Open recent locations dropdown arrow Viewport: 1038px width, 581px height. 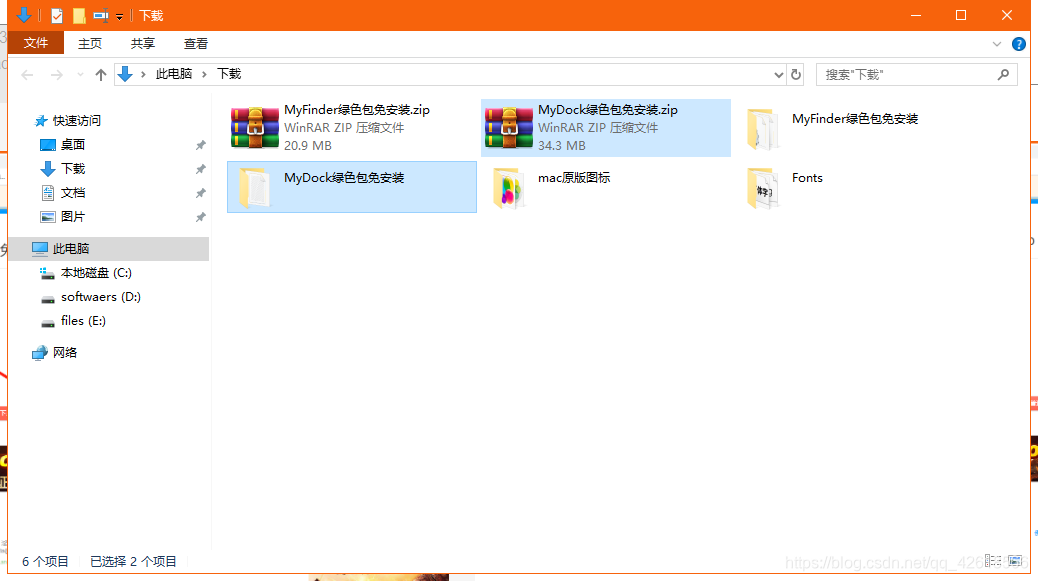click(x=81, y=75)
